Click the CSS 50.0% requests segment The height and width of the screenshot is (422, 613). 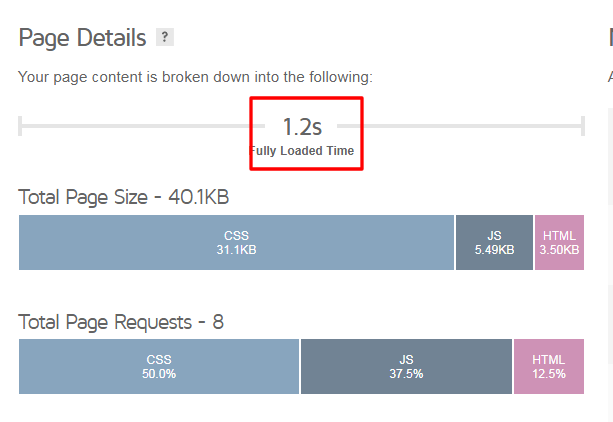(x=159, y=366)
